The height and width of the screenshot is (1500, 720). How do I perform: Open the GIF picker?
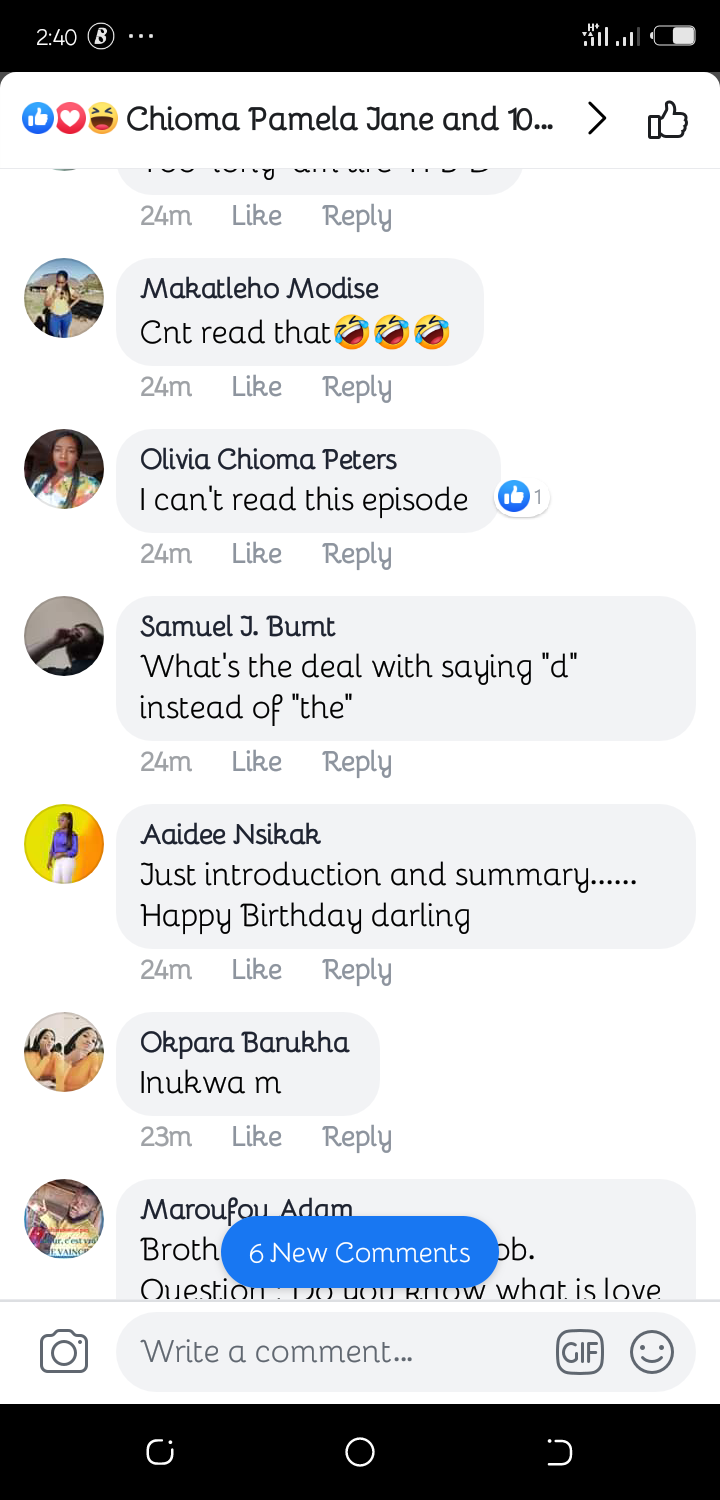pos(580,1353)
